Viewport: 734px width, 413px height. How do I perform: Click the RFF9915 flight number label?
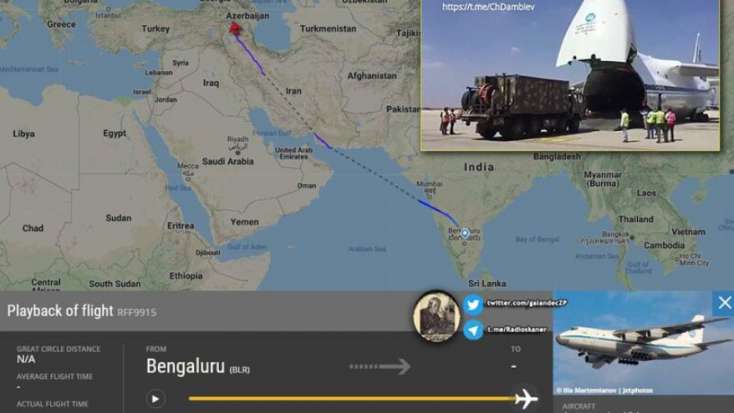(x=137, y=312)
